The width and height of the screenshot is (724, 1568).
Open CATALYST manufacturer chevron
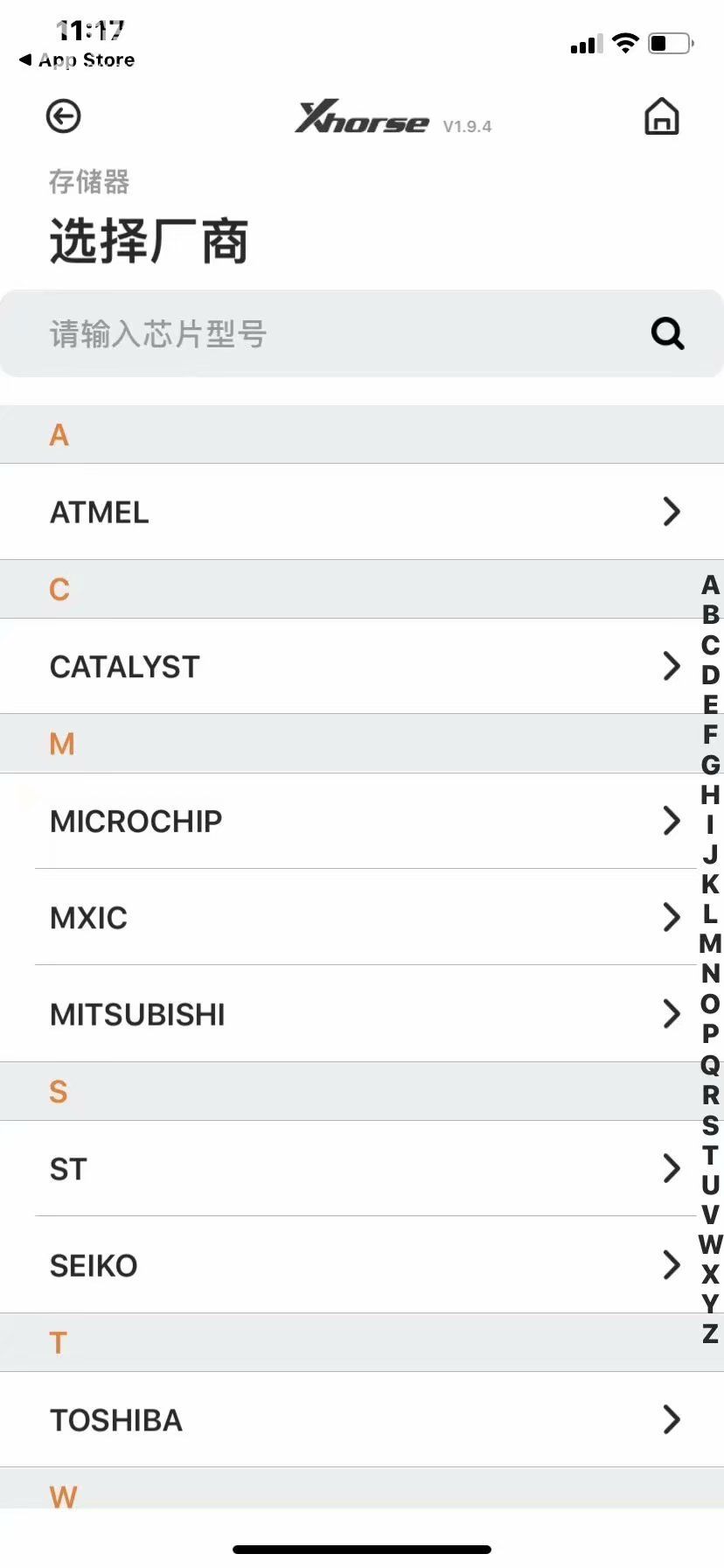[672, 666]
